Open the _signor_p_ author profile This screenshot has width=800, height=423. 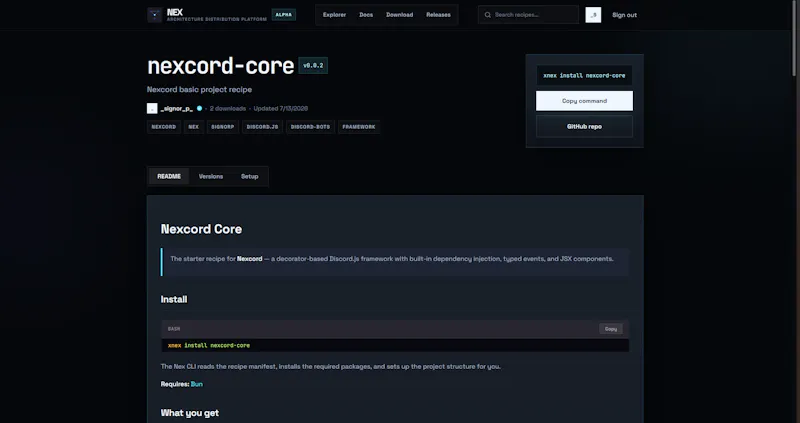point(177,108)
